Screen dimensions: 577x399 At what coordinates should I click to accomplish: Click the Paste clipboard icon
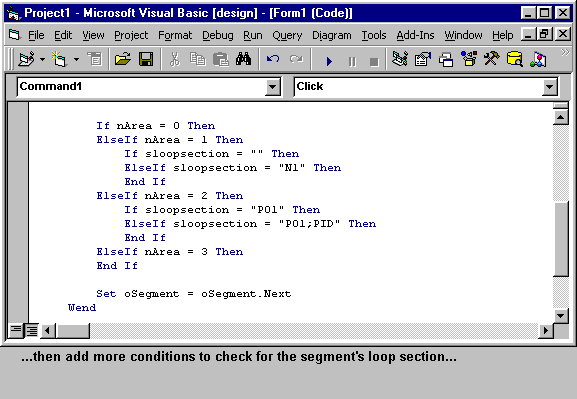point(221,59)
